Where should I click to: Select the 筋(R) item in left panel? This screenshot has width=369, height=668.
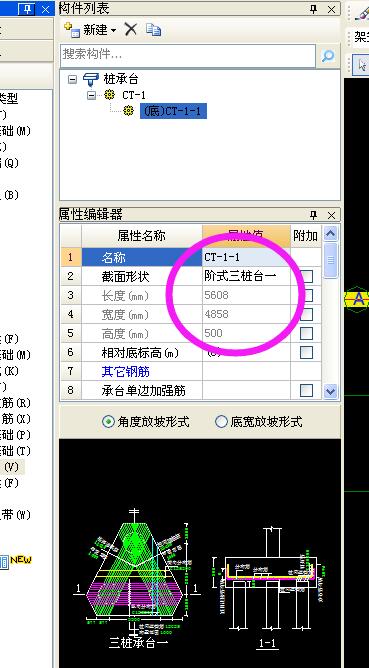click(15, 403)
